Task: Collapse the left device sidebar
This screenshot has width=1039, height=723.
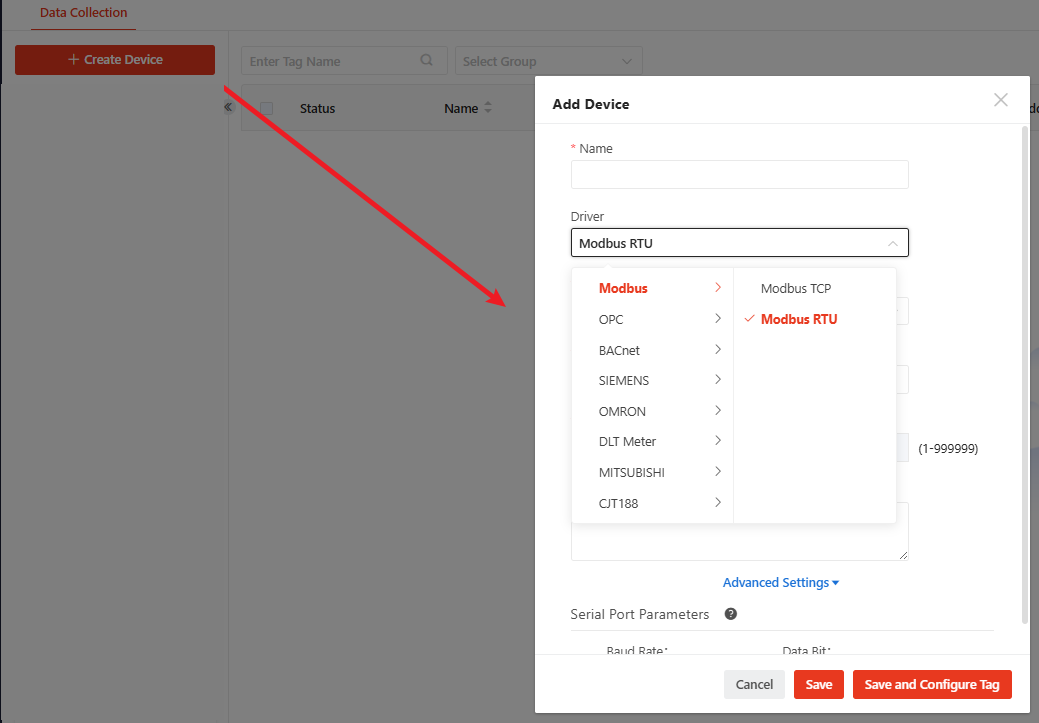Action: (228, 107)
